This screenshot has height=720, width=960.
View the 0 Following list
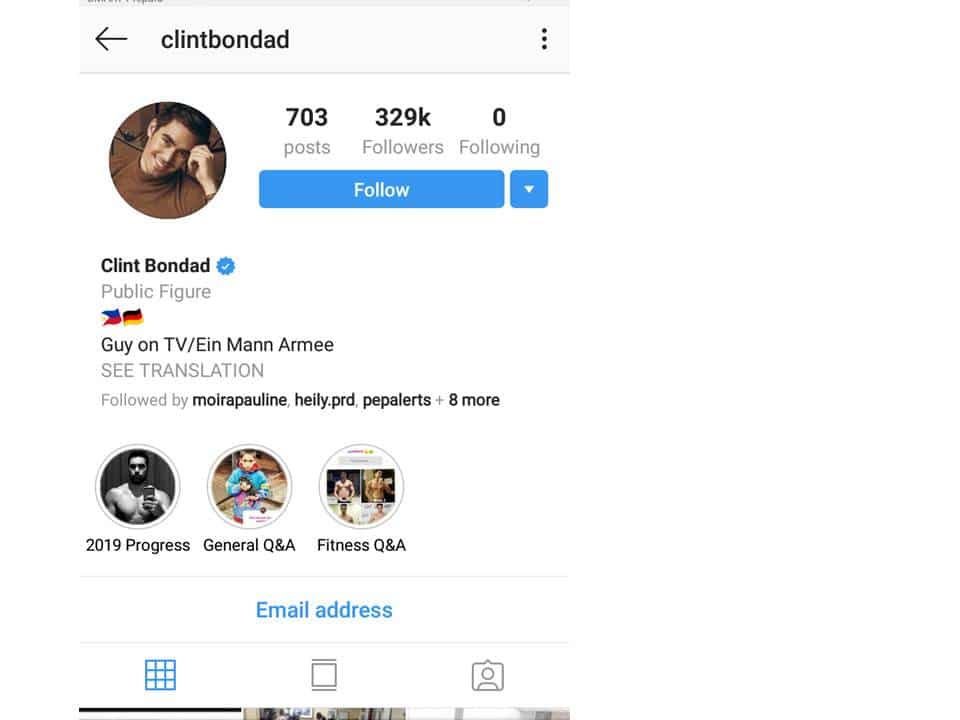pyautogui.click(x=499, y=131)
